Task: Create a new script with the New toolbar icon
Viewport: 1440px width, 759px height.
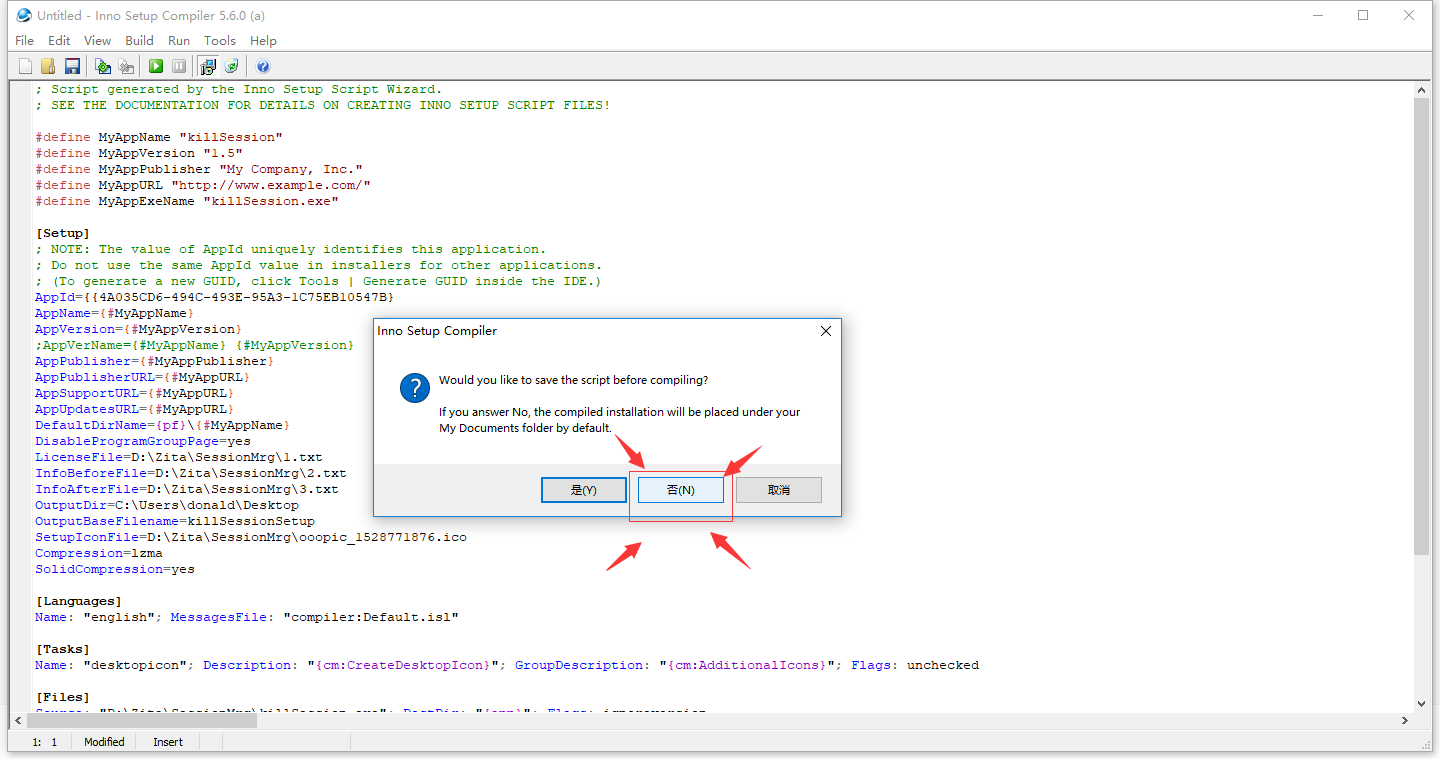Action: pyautogui.click(x=25, y=66)
